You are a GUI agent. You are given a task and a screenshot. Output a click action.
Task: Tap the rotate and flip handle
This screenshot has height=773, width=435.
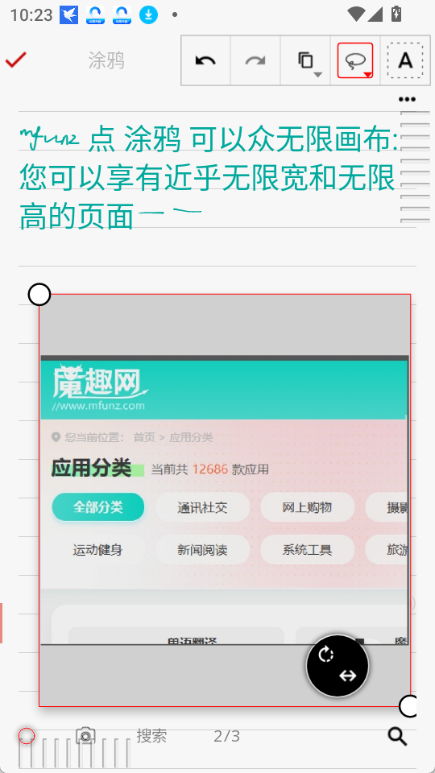coord(337,666)
